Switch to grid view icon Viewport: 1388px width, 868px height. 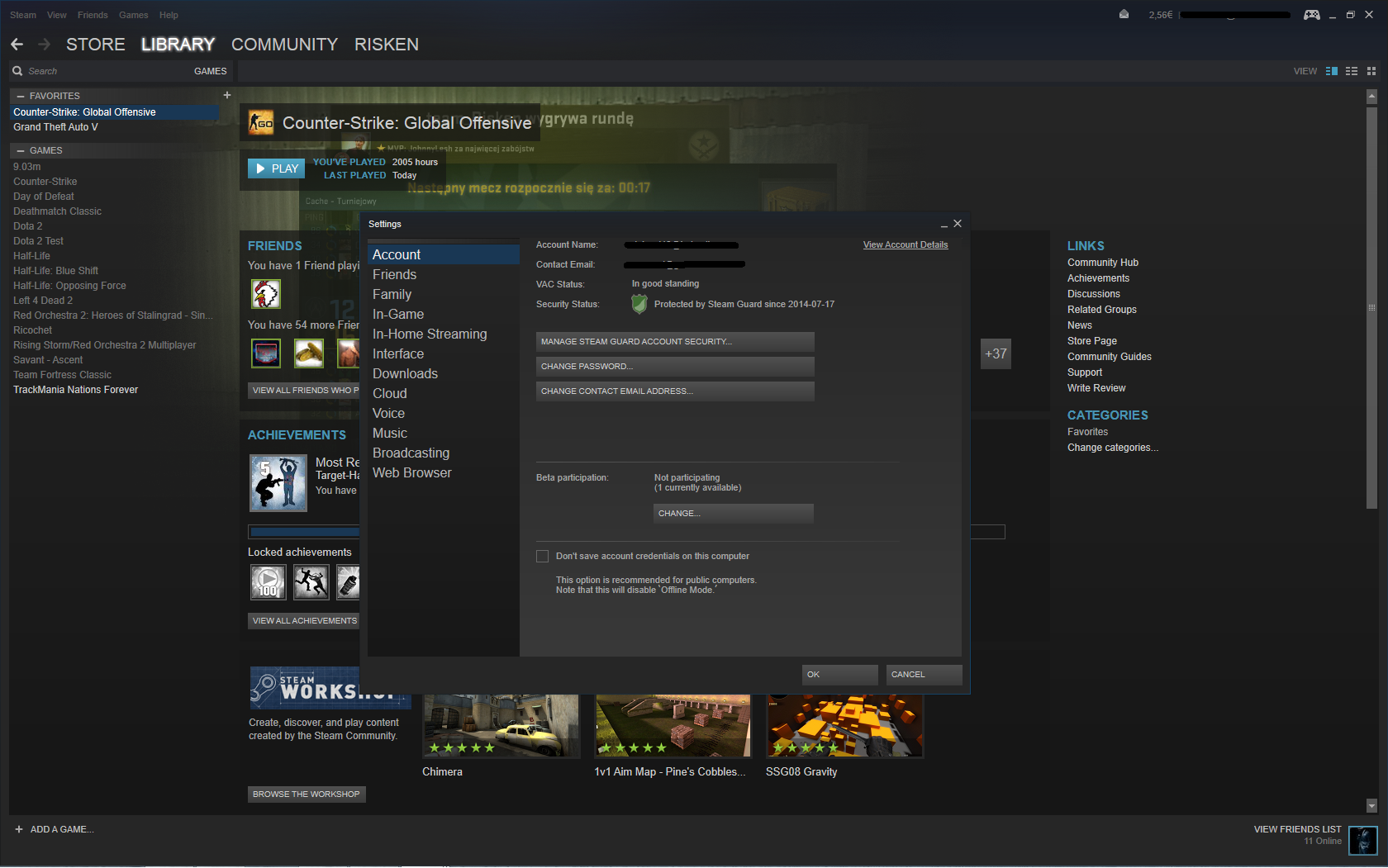(1371, 71)
